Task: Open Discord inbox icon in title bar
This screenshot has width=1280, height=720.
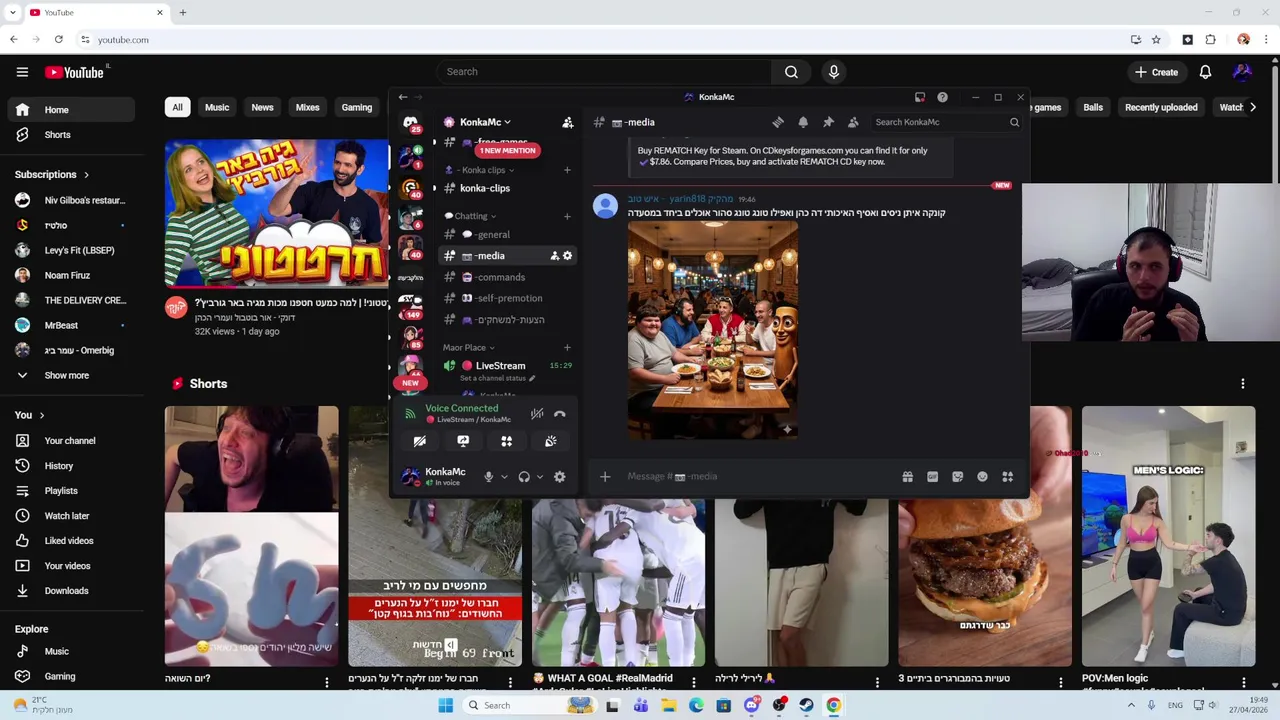Action: (x=920, y=97)
